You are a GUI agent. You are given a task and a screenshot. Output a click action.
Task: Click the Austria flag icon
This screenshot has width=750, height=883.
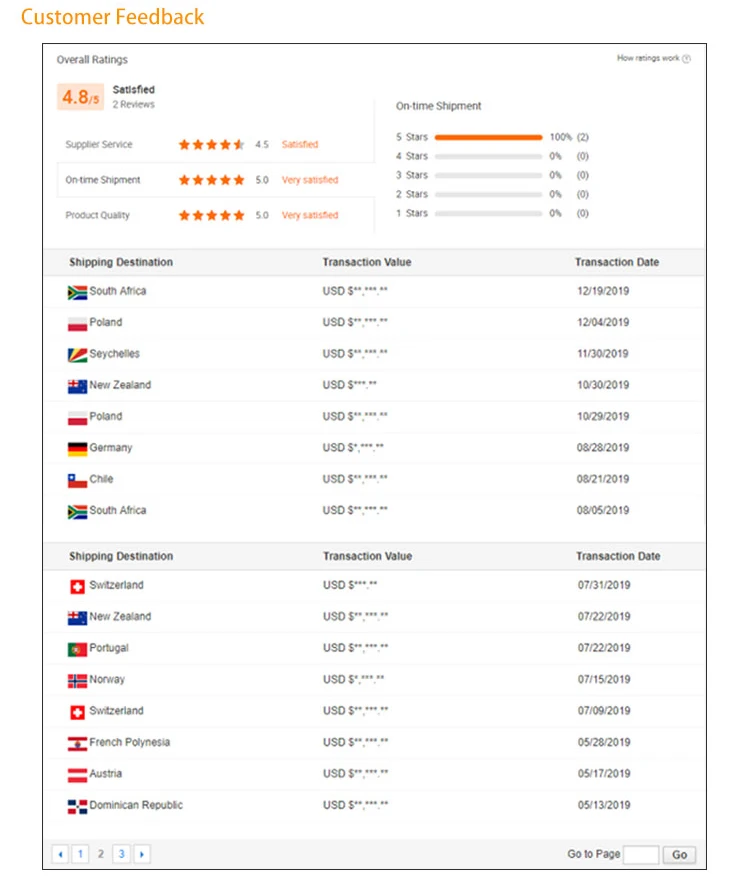coord(77,775)
